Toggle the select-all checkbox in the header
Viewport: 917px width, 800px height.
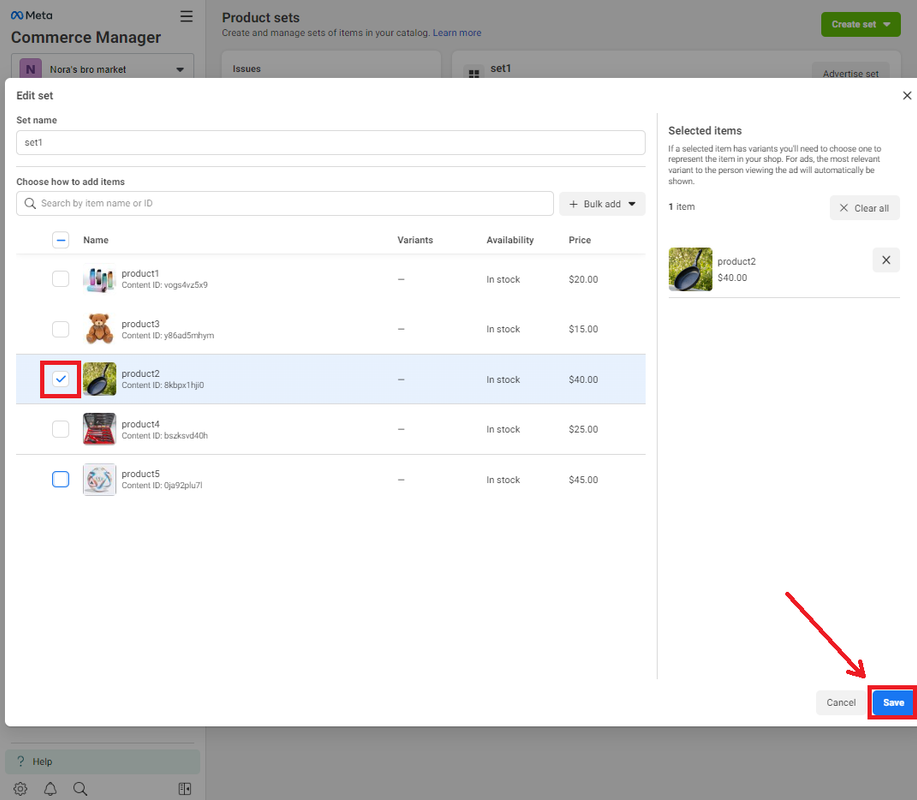tap(61, 240)
